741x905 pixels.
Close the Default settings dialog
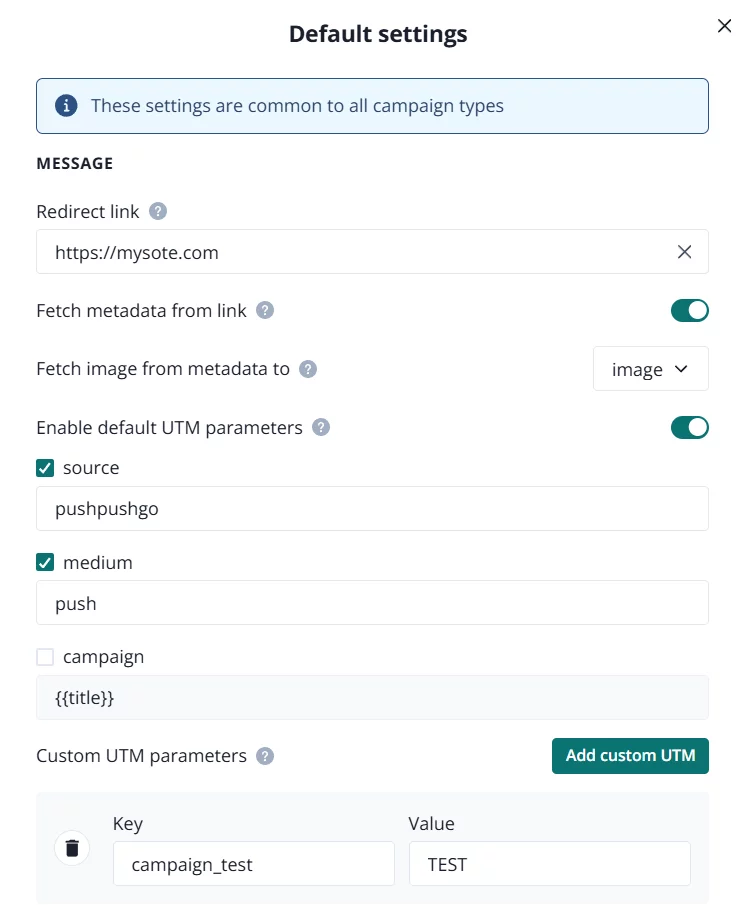point(724,26)
